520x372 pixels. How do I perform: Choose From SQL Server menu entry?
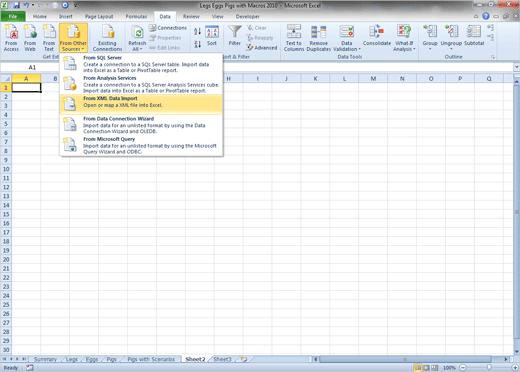[141, 64]
